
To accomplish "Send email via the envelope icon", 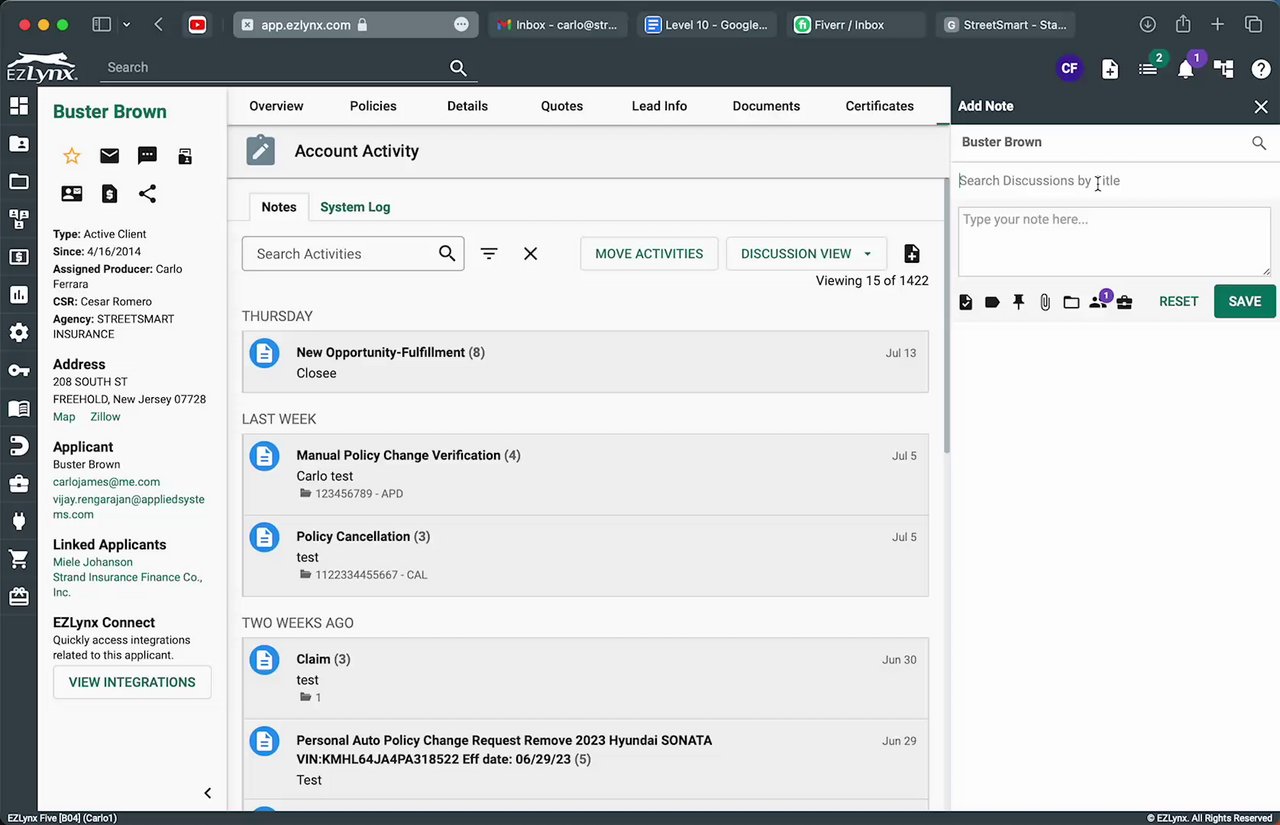I will point(110,156).
